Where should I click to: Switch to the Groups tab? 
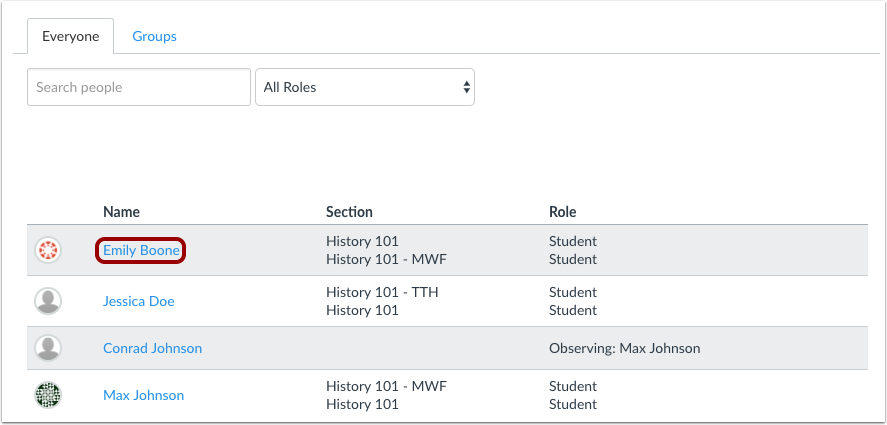click(155, 36)
